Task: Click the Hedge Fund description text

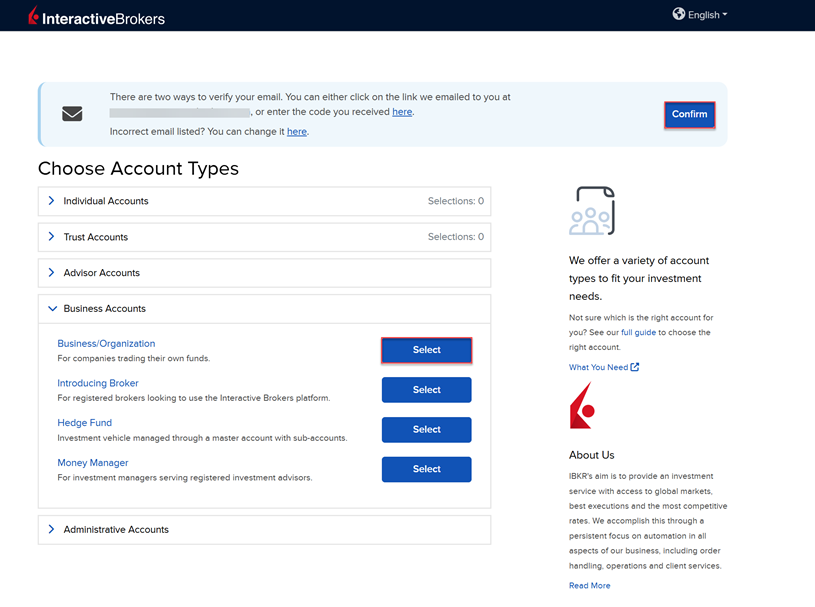Action: [202, 438]
